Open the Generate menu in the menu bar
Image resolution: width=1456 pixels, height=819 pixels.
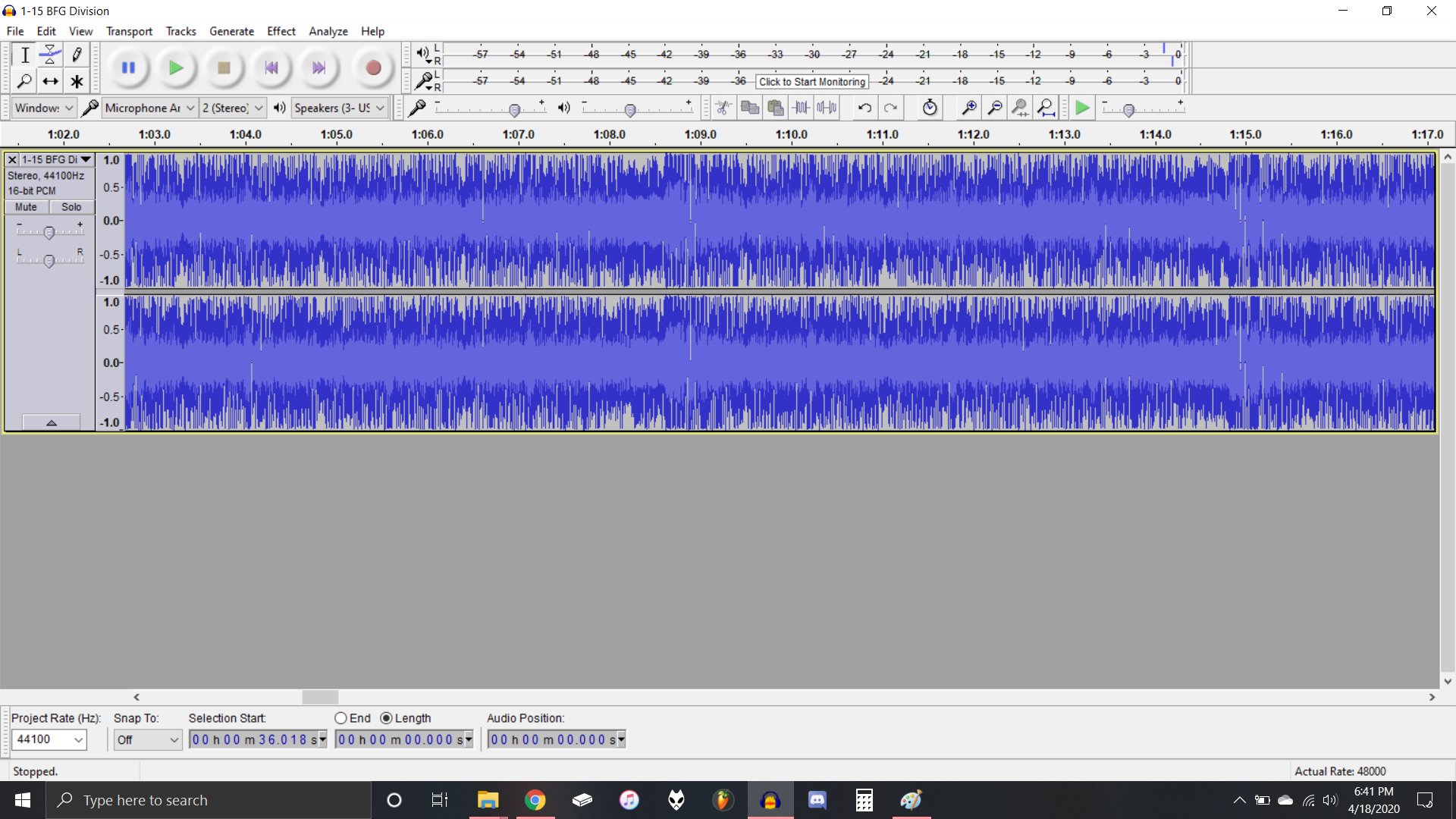[x=231, y=31]
